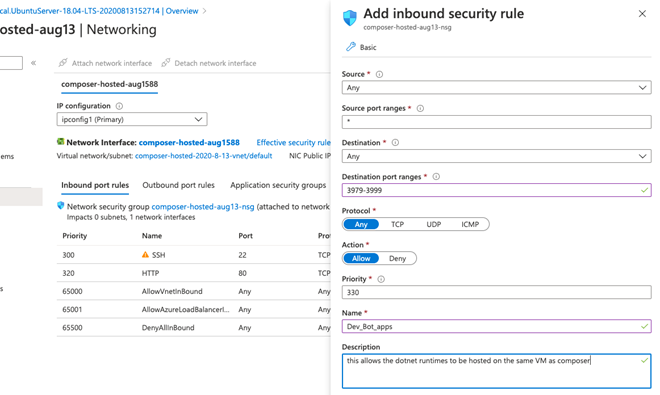Screen dimensions: 660x395
Task: Open the SSH rule row
Action: pyautogui.click(x=194, y=255)
